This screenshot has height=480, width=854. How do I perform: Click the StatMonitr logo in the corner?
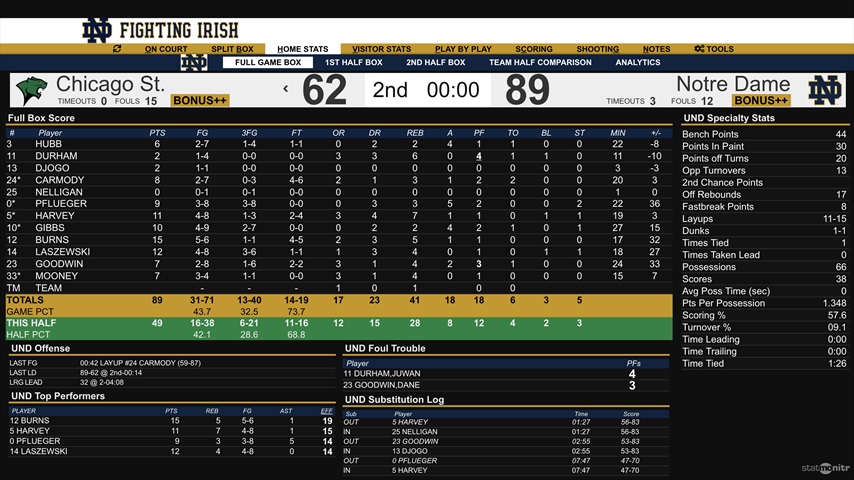pos(825,467)
